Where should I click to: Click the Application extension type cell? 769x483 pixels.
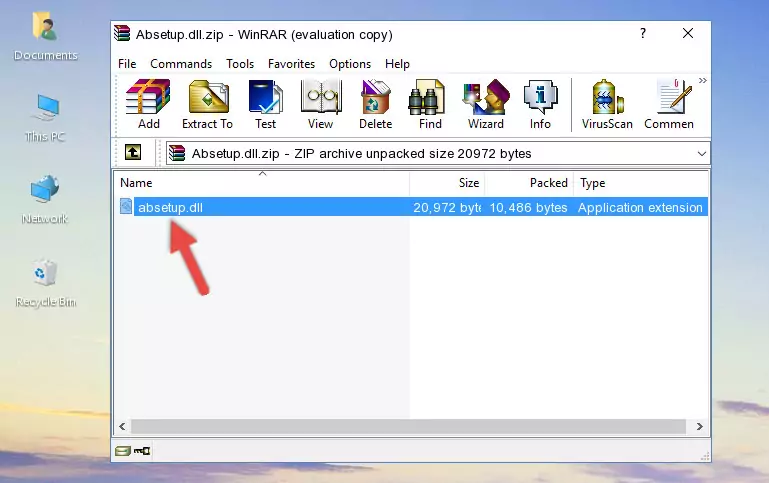coord(640,207)
